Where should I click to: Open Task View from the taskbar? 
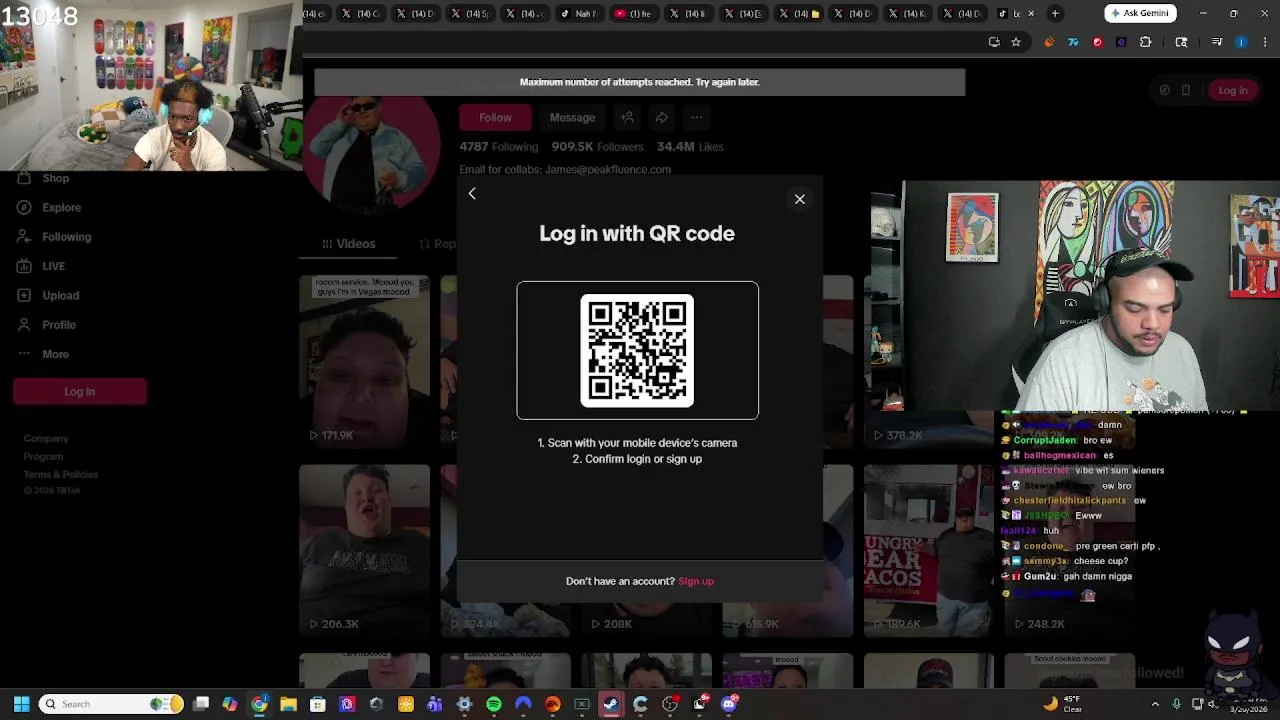[201, 704]
